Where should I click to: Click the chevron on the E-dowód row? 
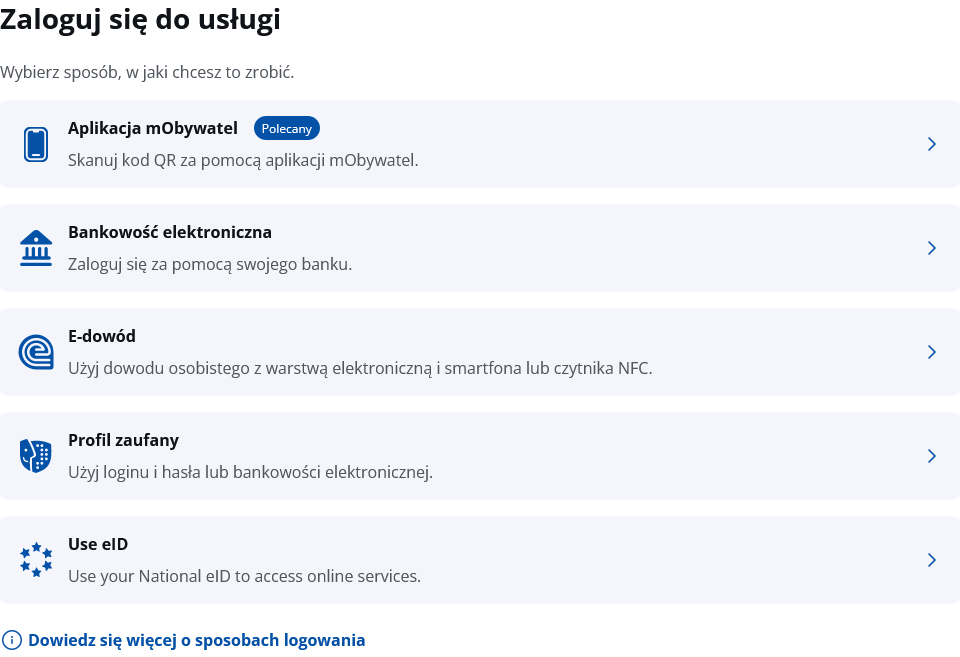[x=931, y=352]
